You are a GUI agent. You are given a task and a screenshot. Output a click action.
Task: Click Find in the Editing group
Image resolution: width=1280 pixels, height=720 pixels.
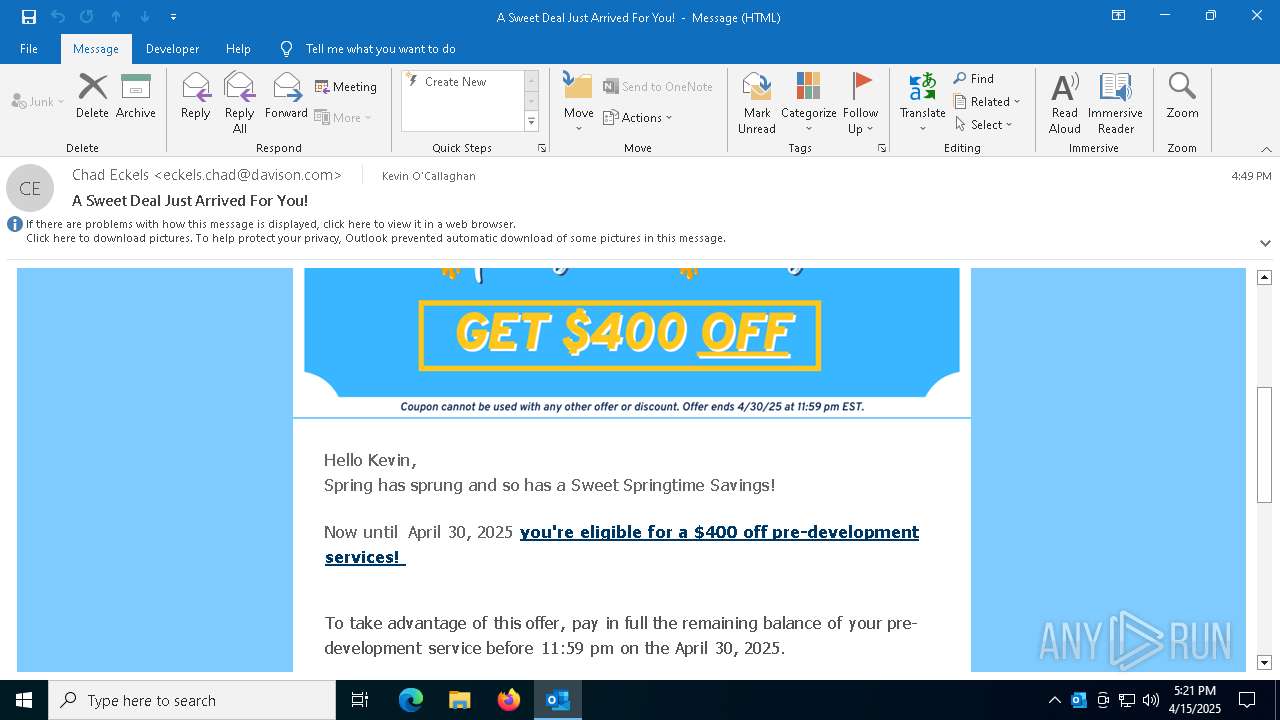coord(974,79)
